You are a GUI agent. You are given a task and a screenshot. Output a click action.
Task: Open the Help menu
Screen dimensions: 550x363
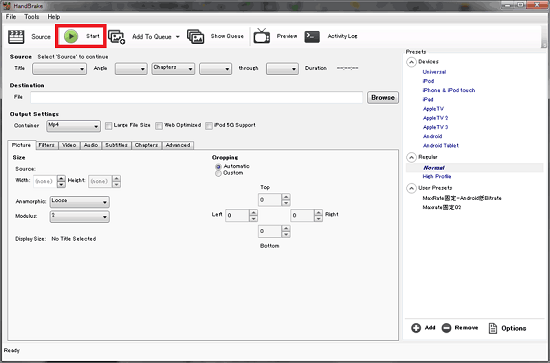tap(54, 17)
